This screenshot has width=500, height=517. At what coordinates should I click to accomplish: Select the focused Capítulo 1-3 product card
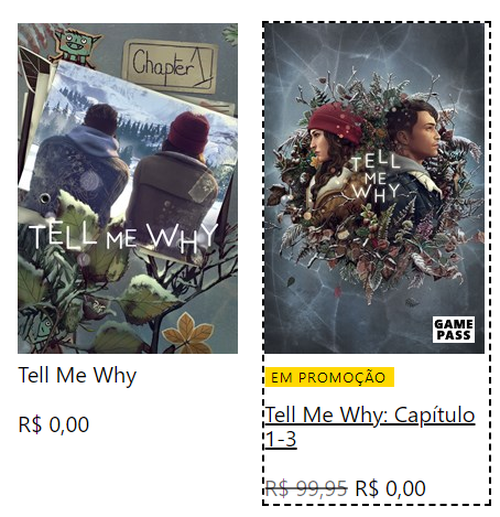[376, 263]
